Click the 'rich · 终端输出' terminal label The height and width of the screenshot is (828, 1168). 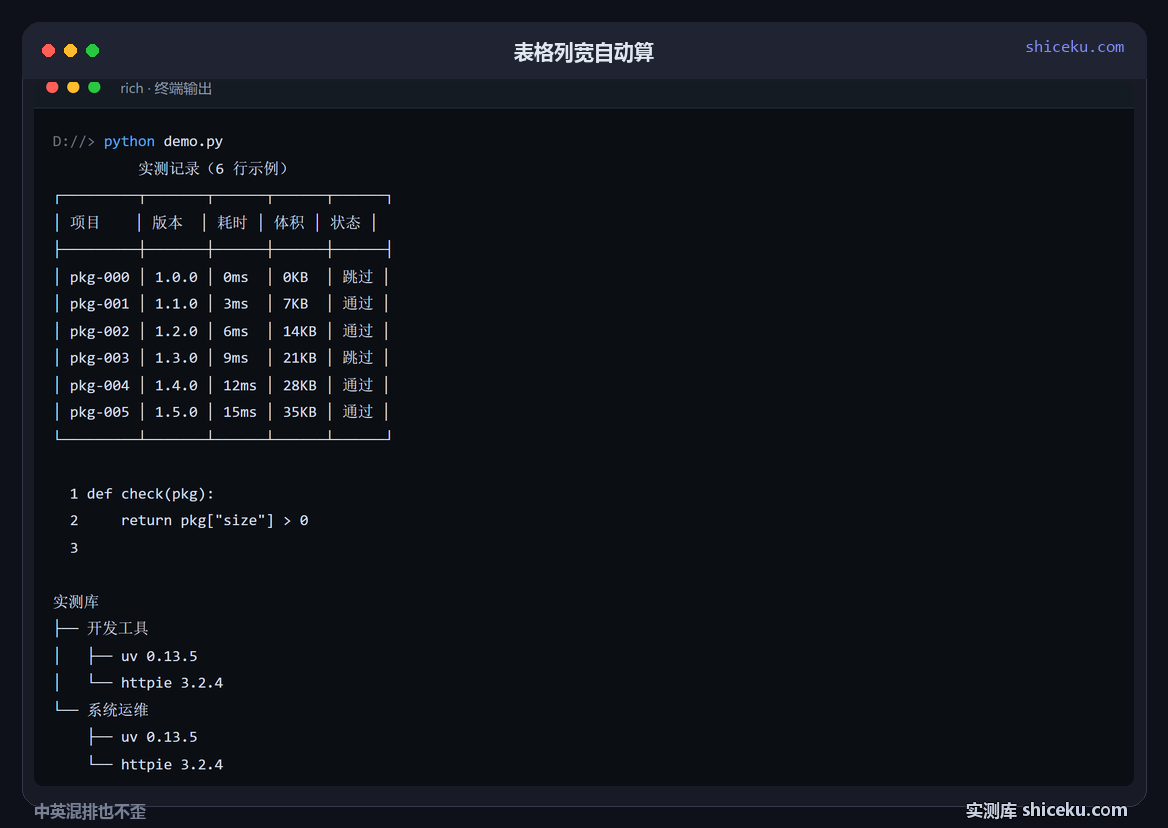[x=166, y=89]
